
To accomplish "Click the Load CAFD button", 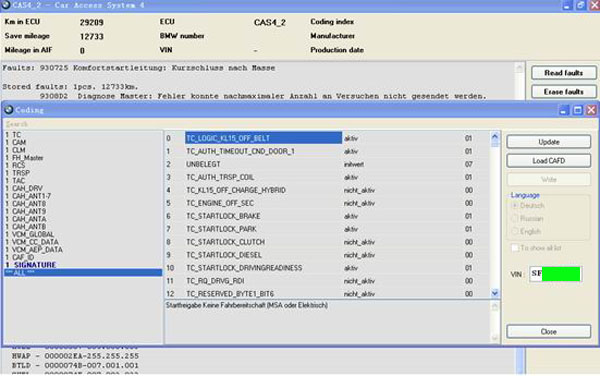I will point(548,161).
